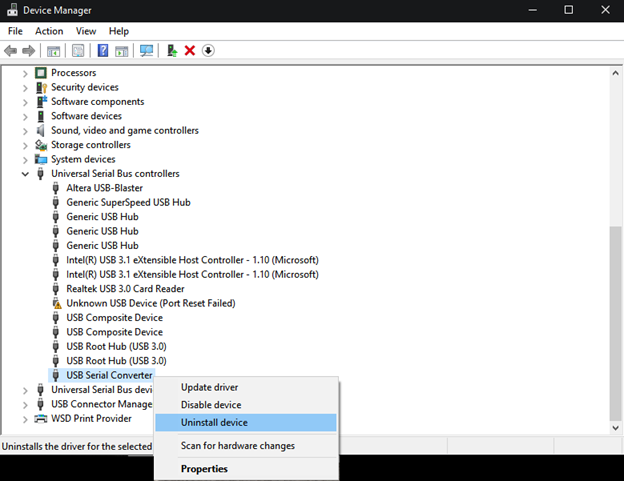This screenshot has width=624, height=481.
Task: Click the Universal Serial Bus controllers icon
Action: click(x=40, y=174)
